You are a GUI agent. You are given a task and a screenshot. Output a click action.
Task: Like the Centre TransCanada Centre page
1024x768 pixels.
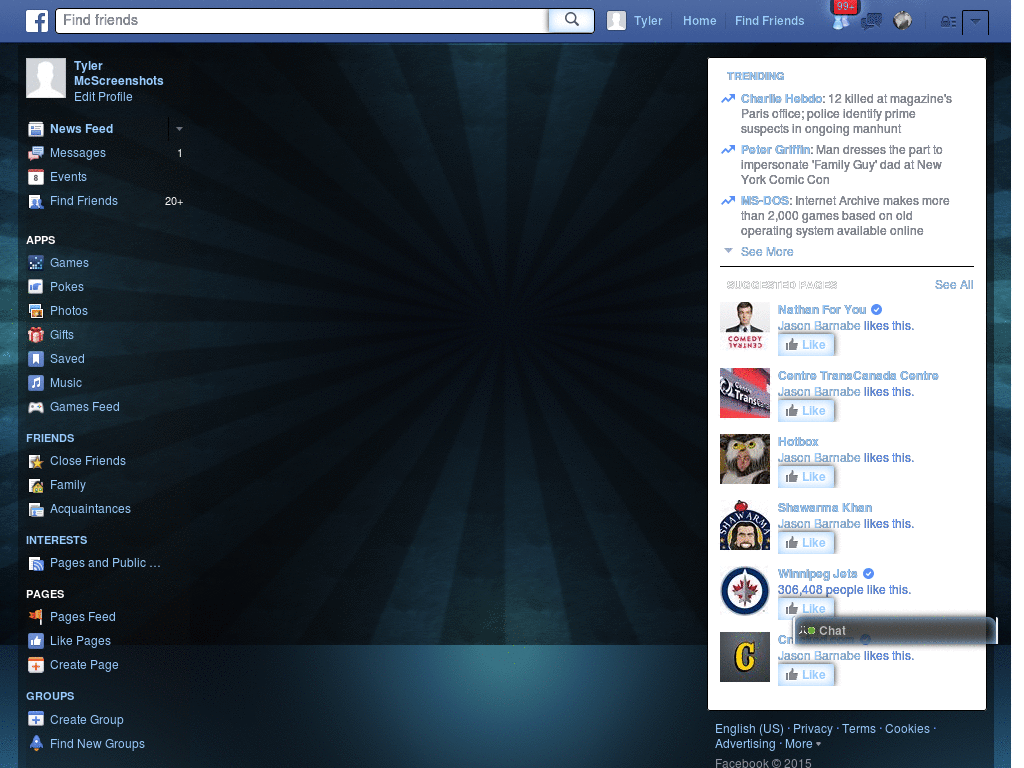[x=806, y=410]
